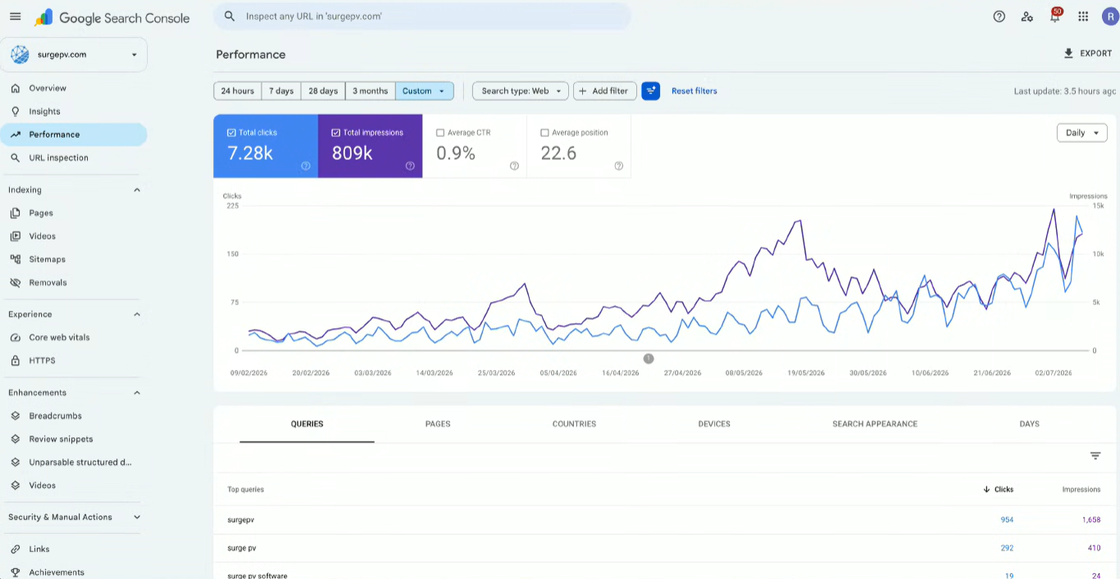
Task: Select the 3 months range button
Action: point(370,91)
